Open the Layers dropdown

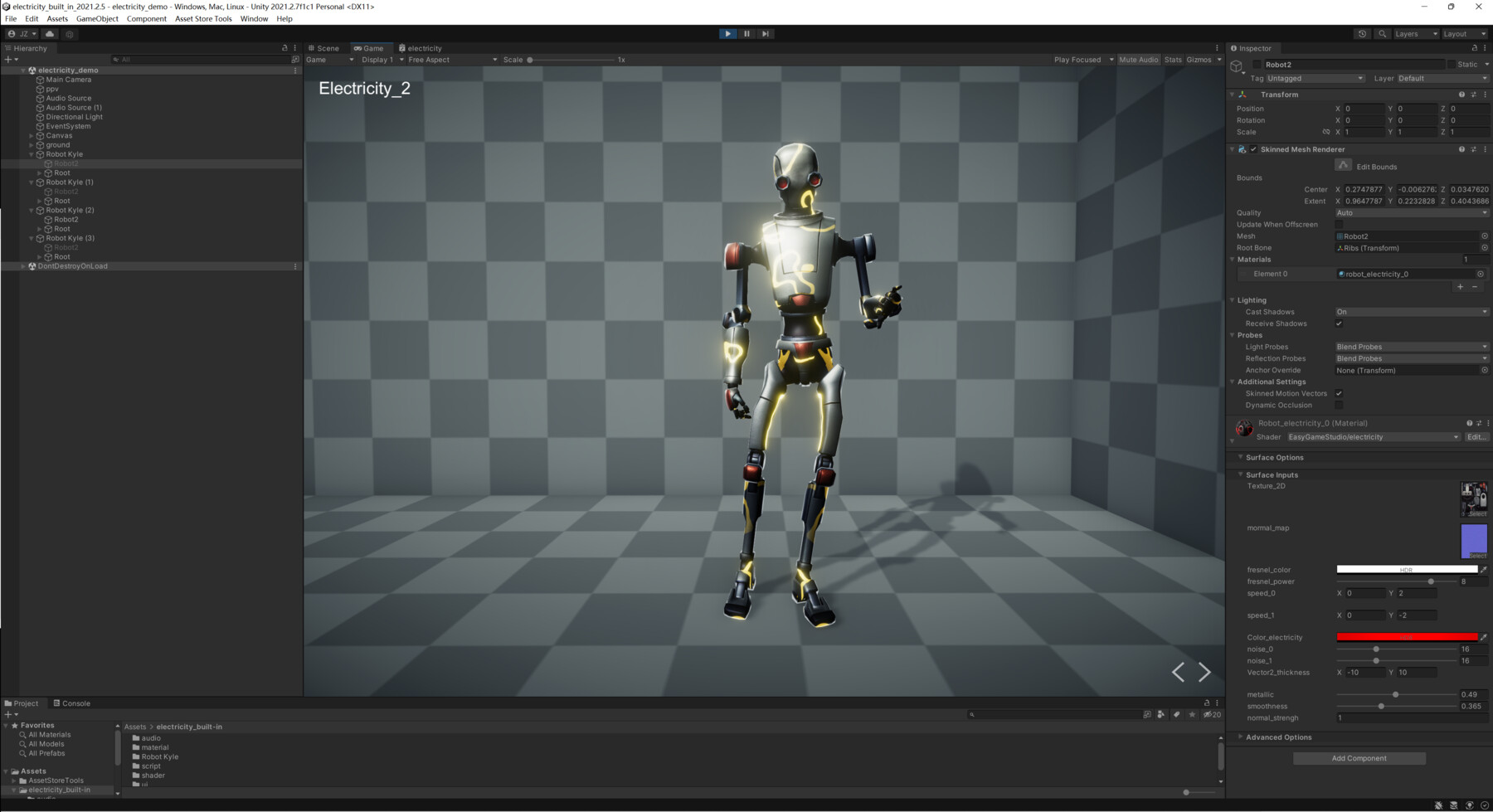tap(1415, 34)
